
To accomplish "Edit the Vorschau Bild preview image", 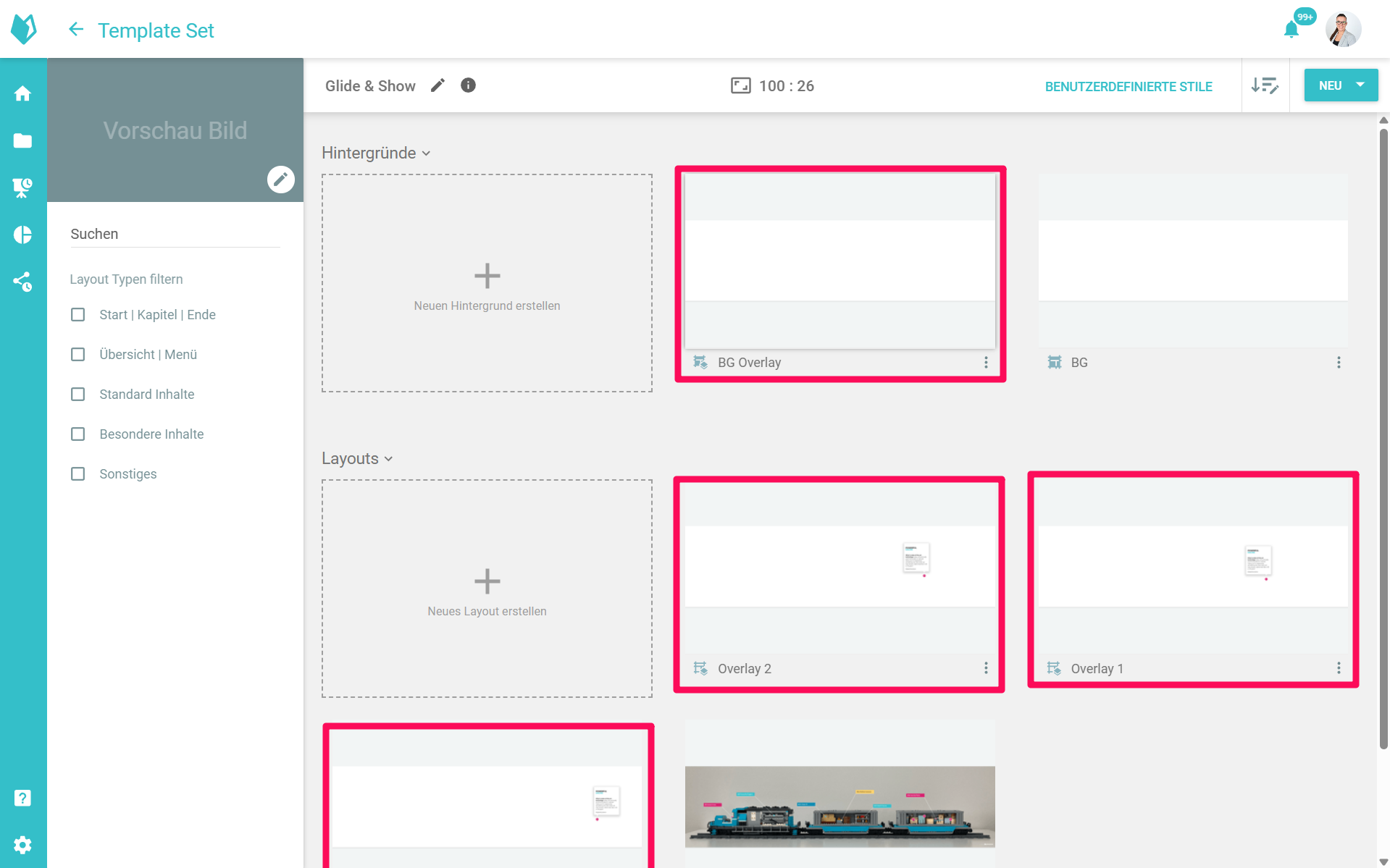I will 280,179.
